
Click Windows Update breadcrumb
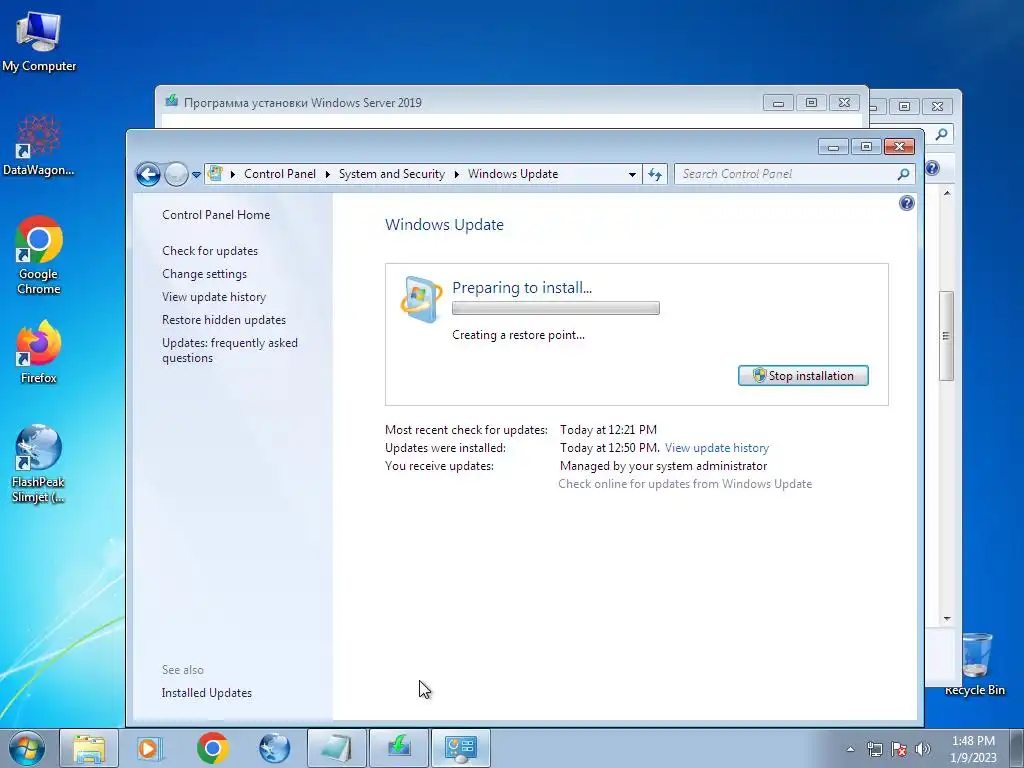pyautogui.click(x=513, y=174)
